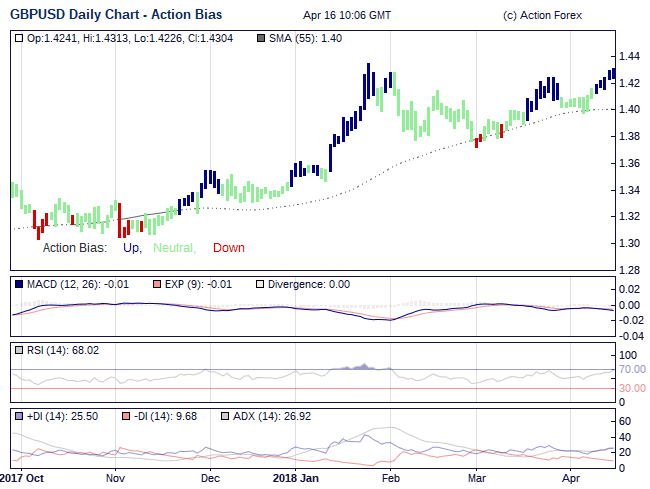Click the GBPUSD Daily Chart title

pyautogui.click(x=117, y=15)
